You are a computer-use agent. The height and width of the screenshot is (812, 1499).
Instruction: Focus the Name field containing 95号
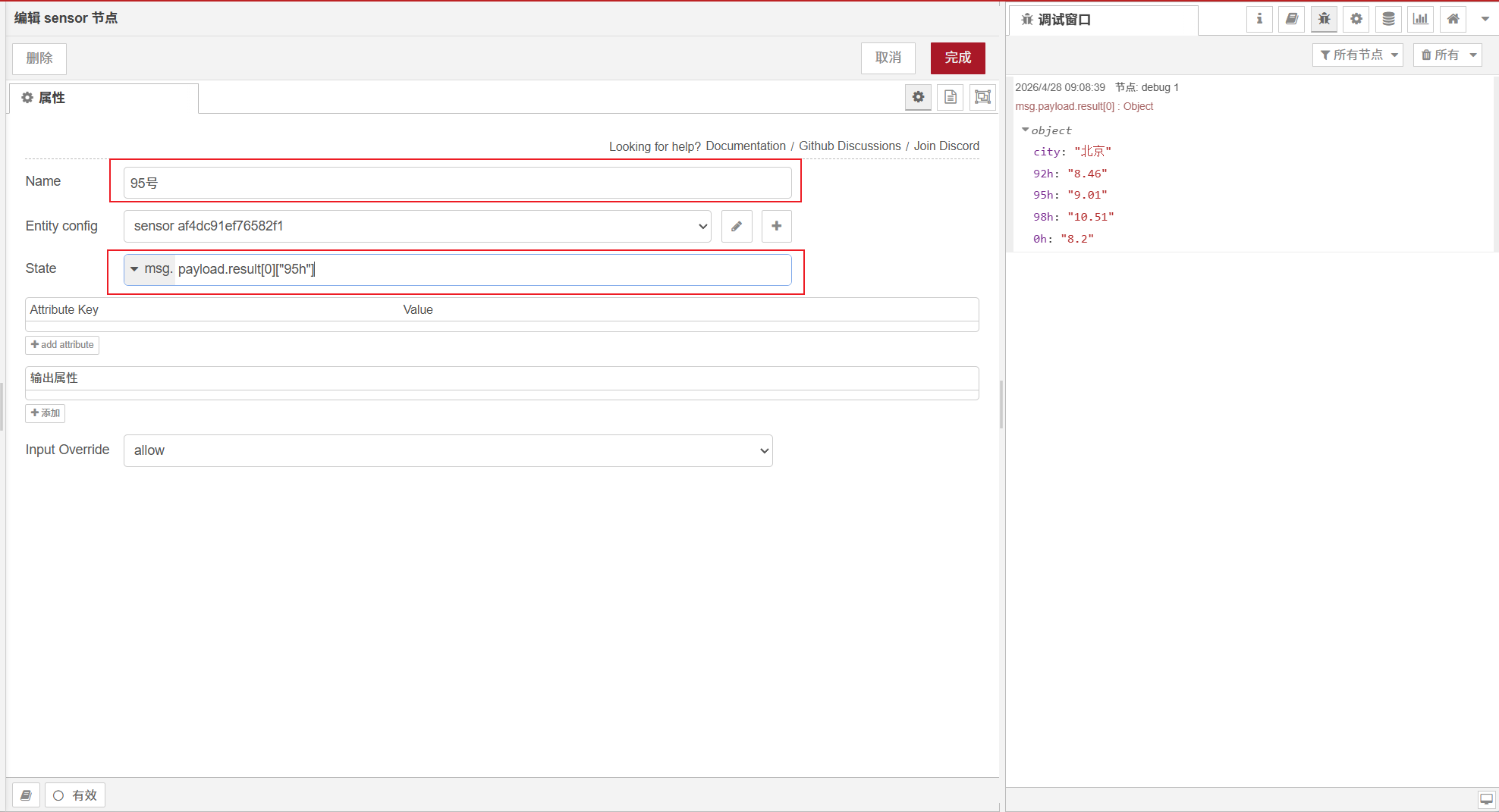457,183
